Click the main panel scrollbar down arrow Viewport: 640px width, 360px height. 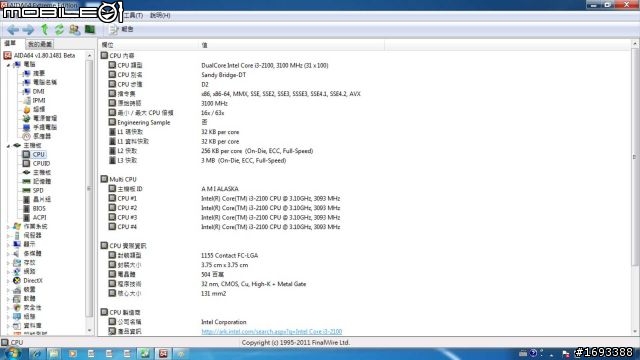pos(635,332)
